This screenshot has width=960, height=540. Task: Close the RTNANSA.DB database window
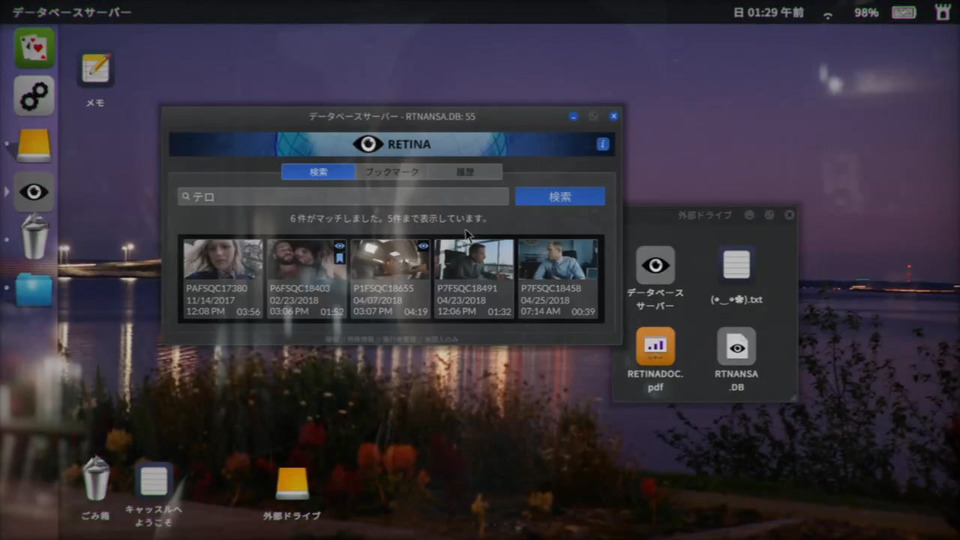tap(613, 116)
